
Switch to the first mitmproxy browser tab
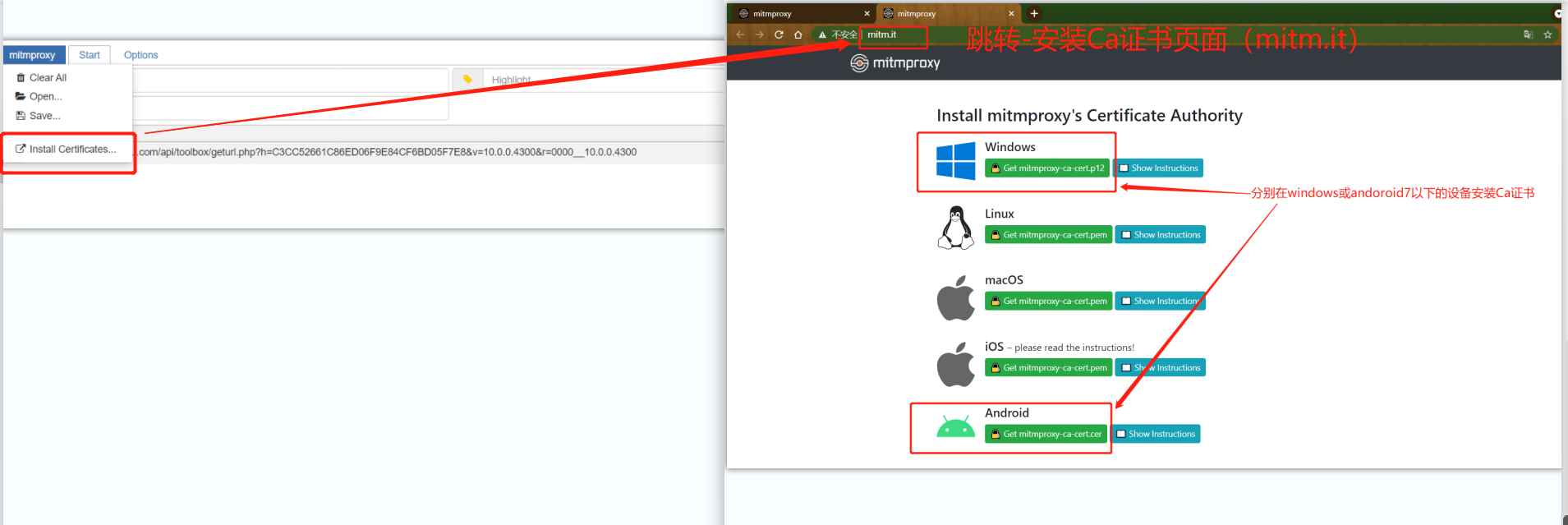(804, 13)
